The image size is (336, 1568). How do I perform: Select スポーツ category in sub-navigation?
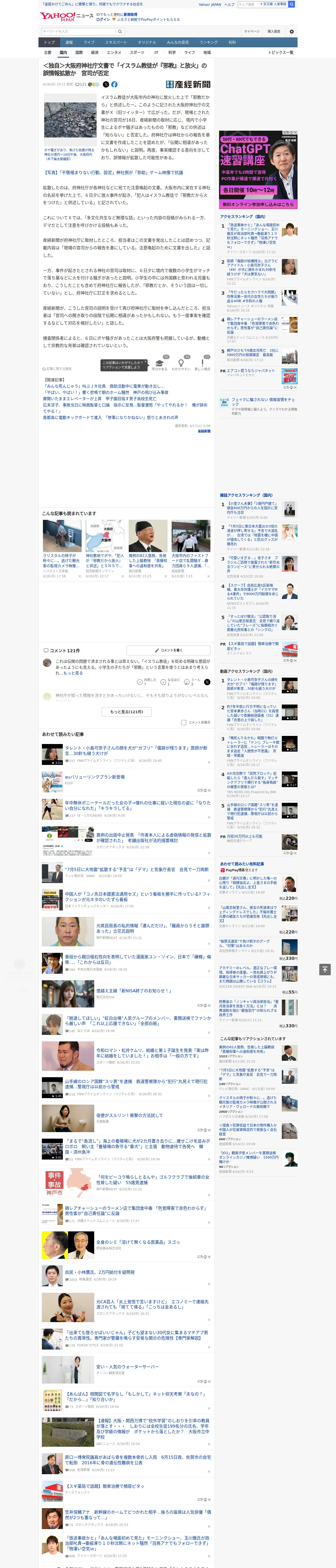point(137,53)
